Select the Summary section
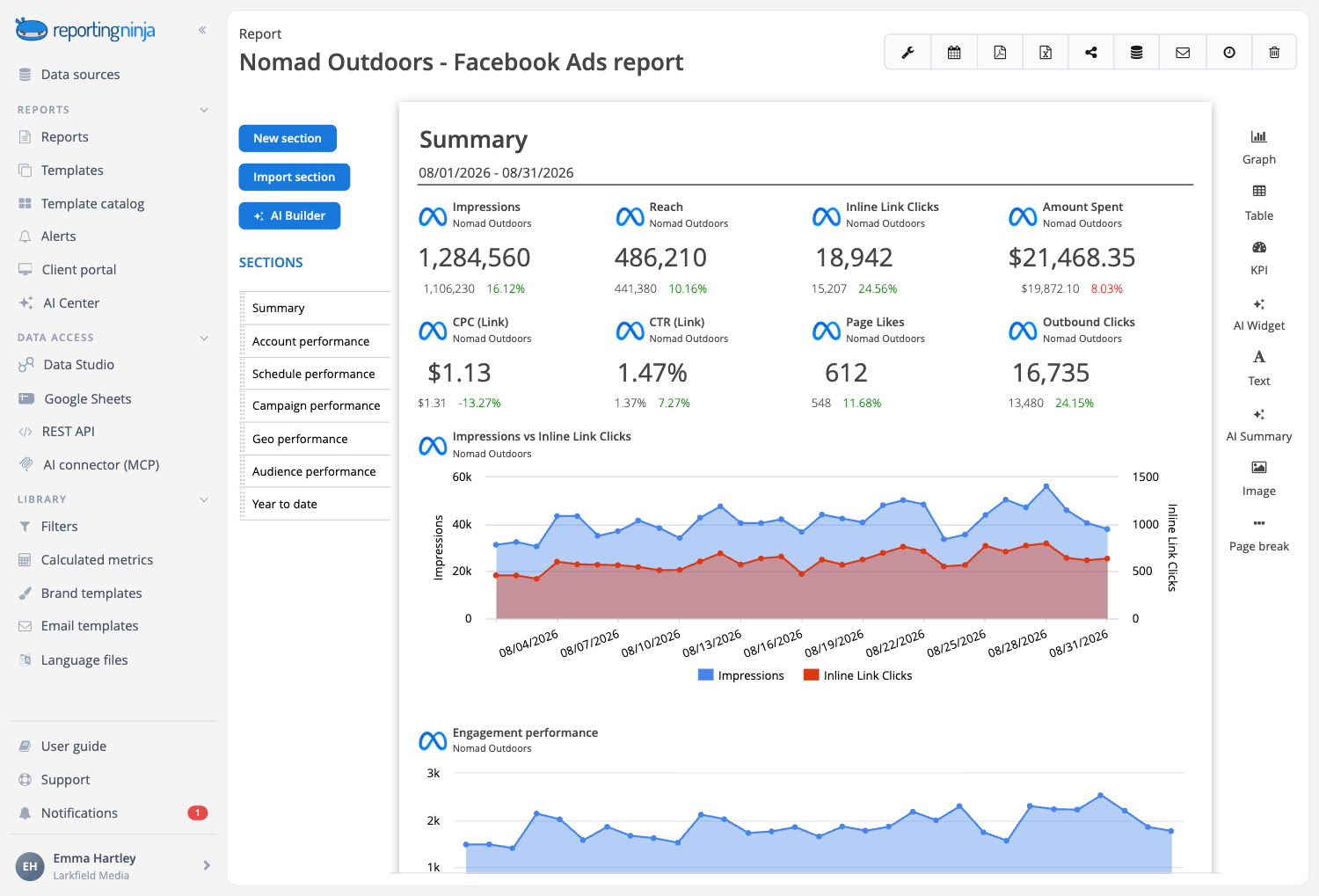Viewport: 1319px width, 896px height. pyautogui.click(x=315, y=308)
